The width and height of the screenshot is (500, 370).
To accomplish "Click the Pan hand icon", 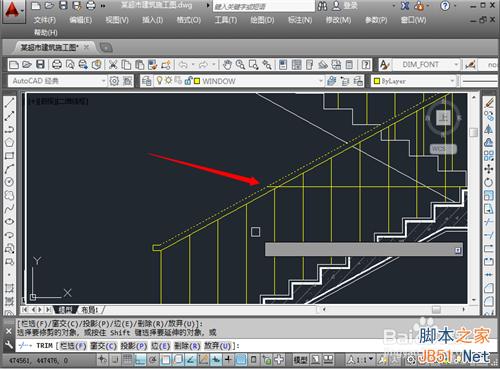I will (x=227, y=65).
